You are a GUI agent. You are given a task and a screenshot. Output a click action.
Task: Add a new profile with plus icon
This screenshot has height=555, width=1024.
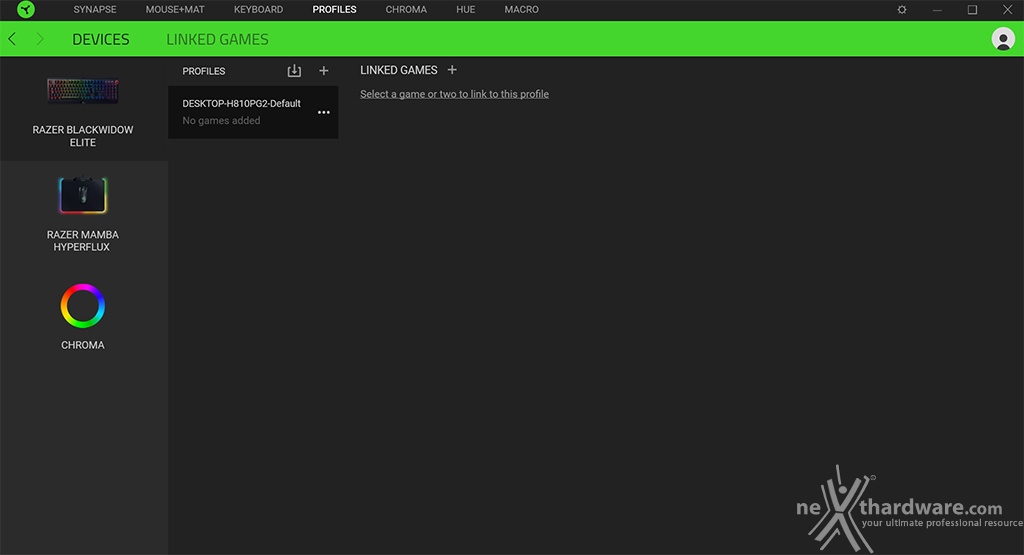(324, 71)
